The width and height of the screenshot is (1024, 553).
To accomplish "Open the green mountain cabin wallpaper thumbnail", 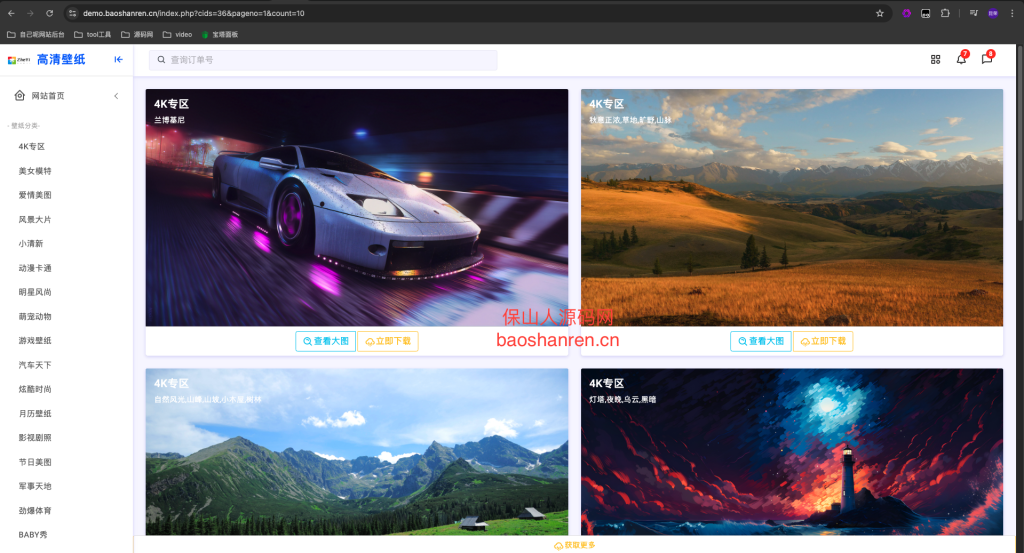I will [x=357, y=452].
